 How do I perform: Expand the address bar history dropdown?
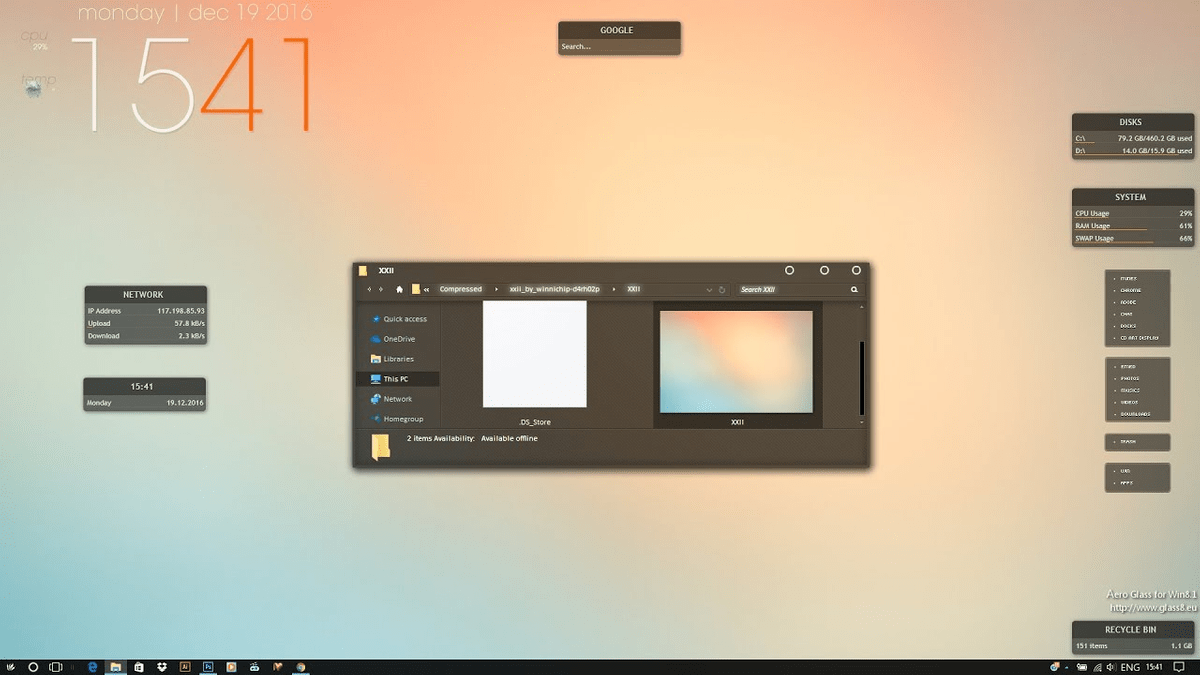tap(709, 290)
